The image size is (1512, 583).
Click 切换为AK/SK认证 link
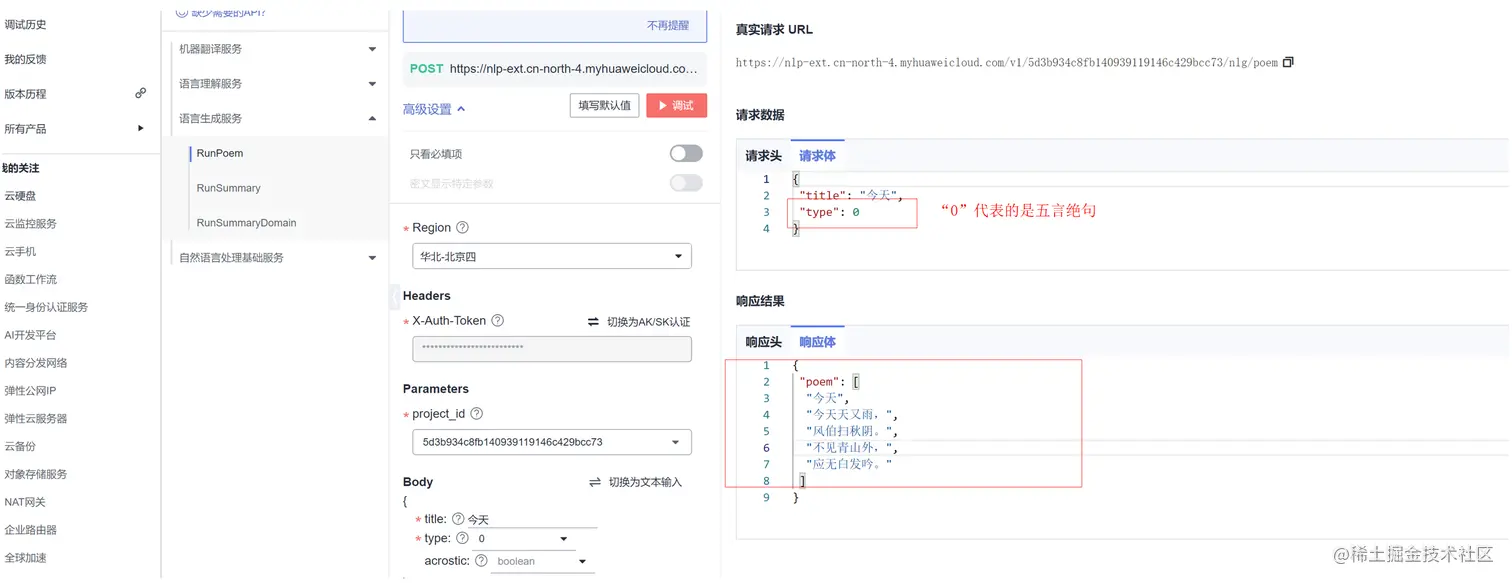point(648,322)
